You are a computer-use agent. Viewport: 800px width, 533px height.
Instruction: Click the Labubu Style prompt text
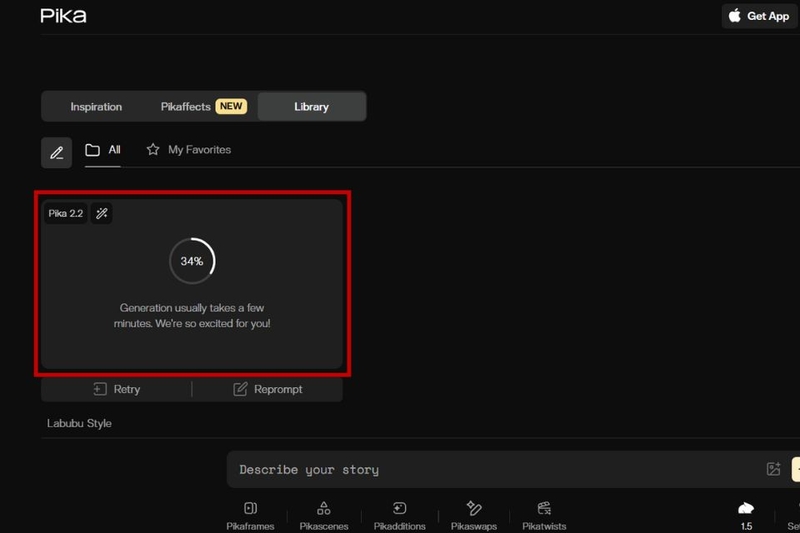pyautogui.click(x=79, y=423)
